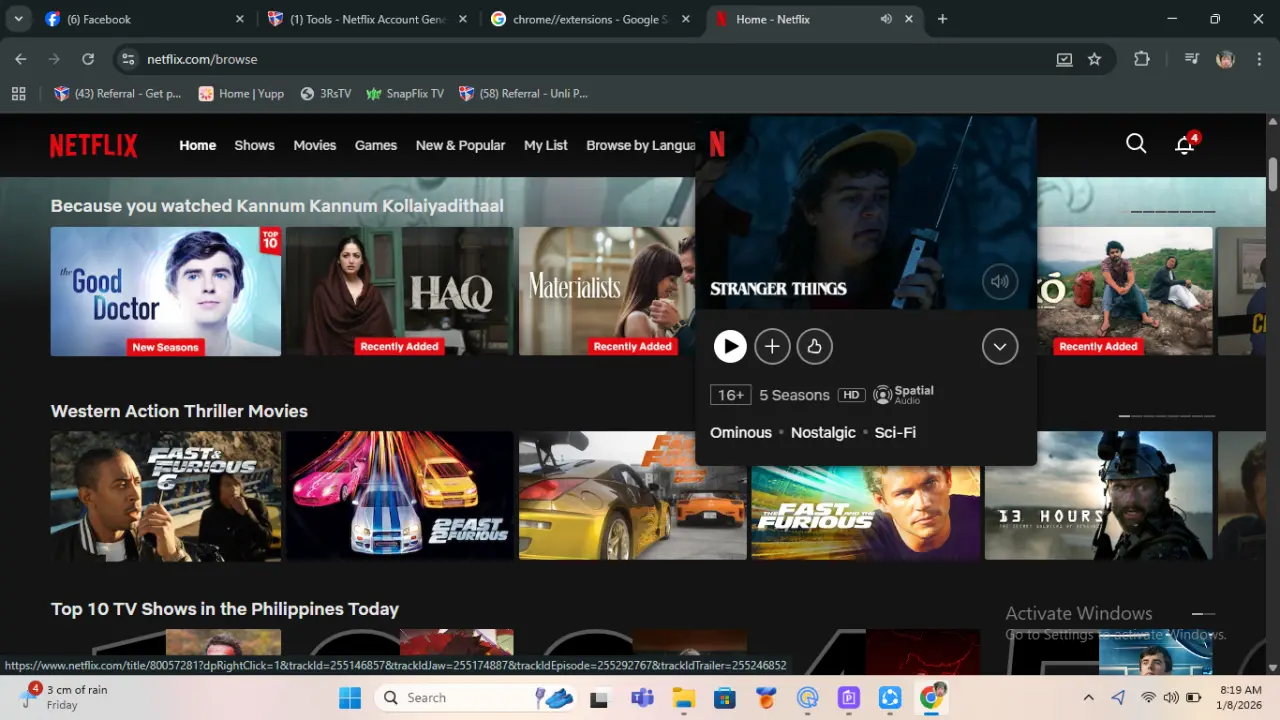Screen dimensions: 1280x720
Task: Click the red Netflix logo
Action: [94, 146]
